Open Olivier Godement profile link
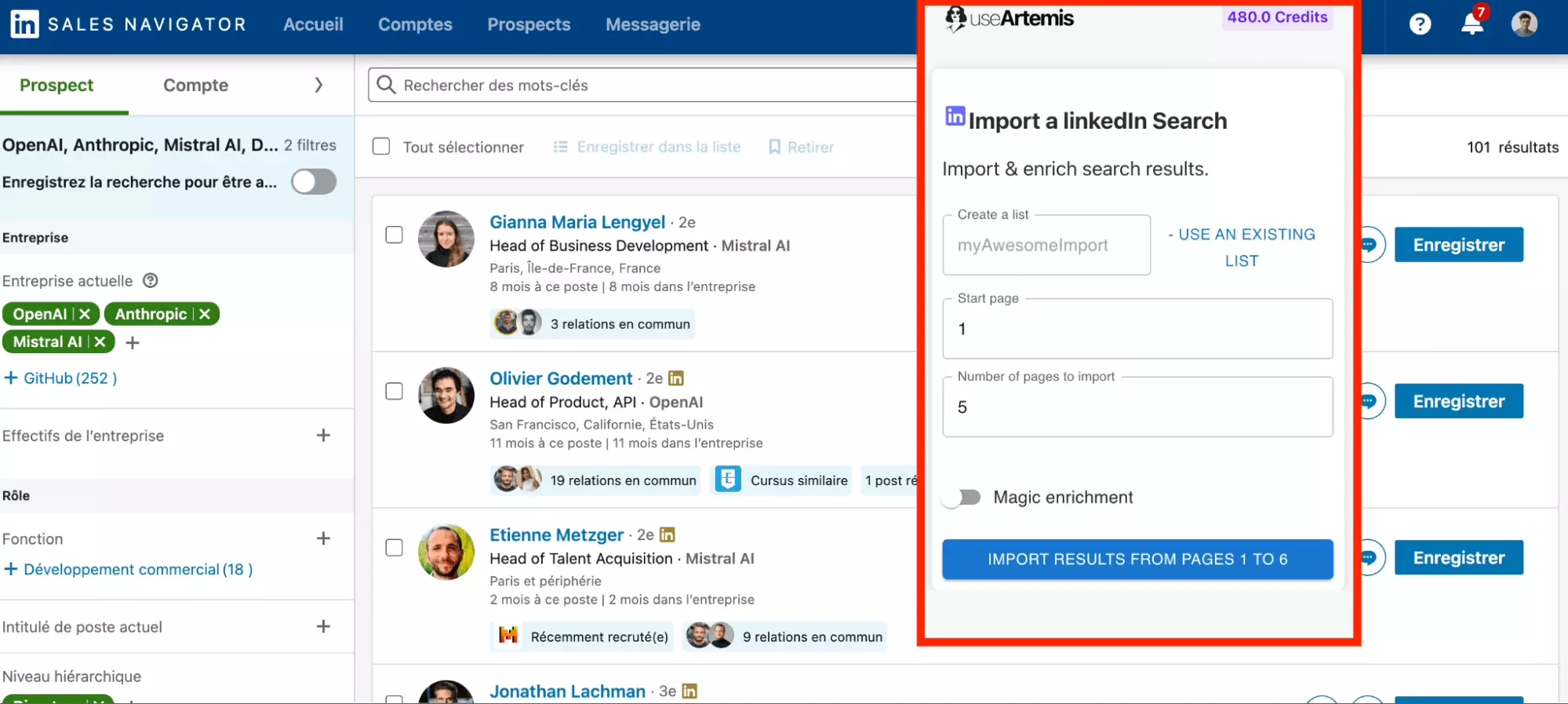The height and width of the screenshot is (704, 1568). point(561,378)
